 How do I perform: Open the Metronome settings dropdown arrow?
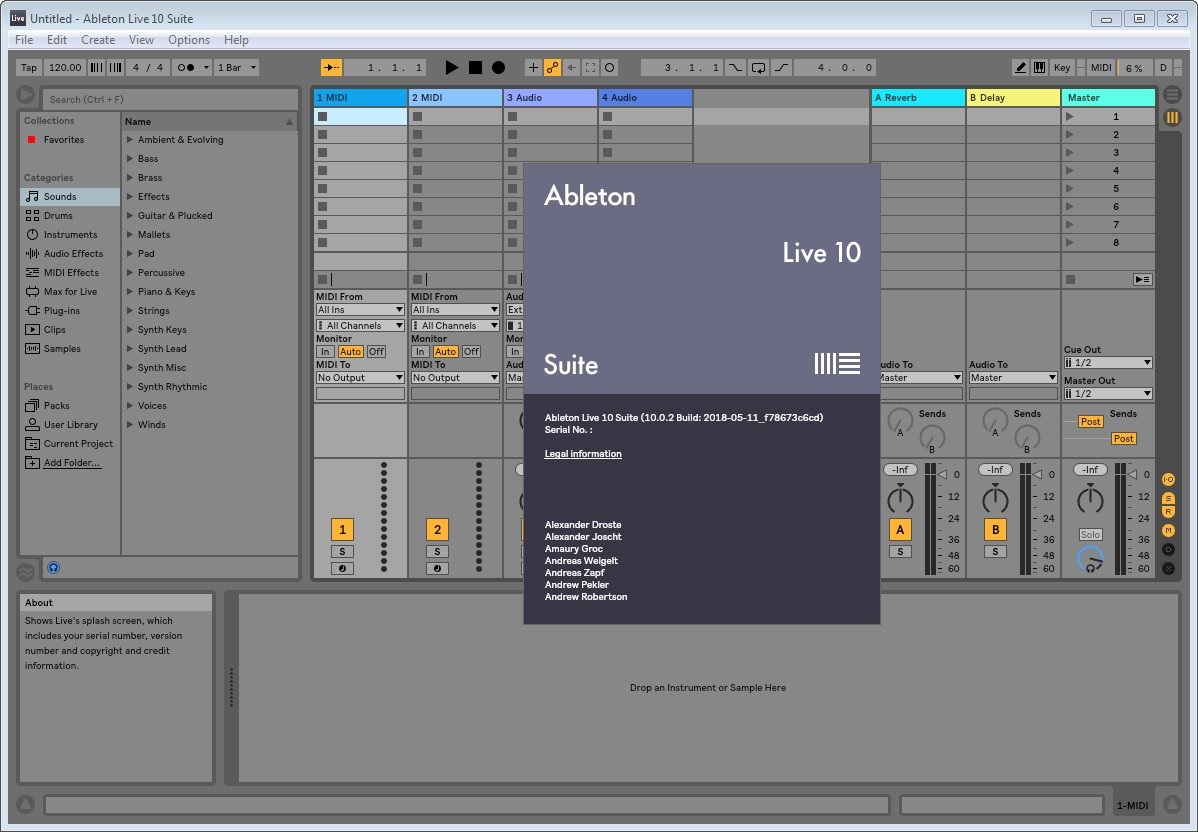point(206,67)
